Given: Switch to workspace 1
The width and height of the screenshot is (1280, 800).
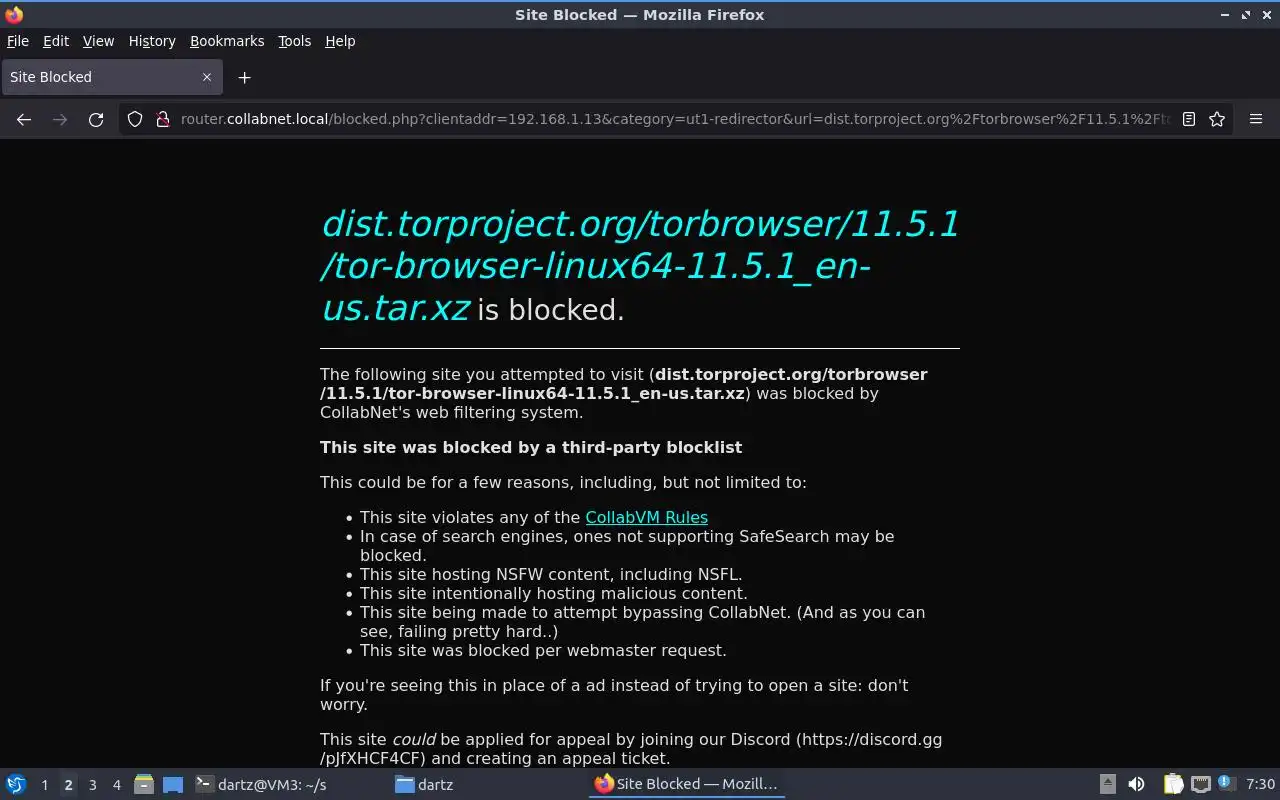Looking at the screenshot, I should (x=44, y=785).
